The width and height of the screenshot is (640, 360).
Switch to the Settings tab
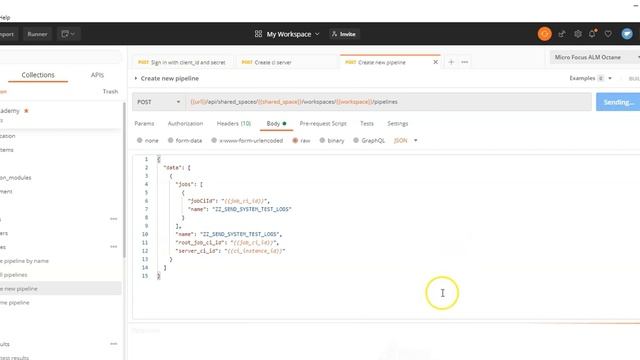click(398, 123)
